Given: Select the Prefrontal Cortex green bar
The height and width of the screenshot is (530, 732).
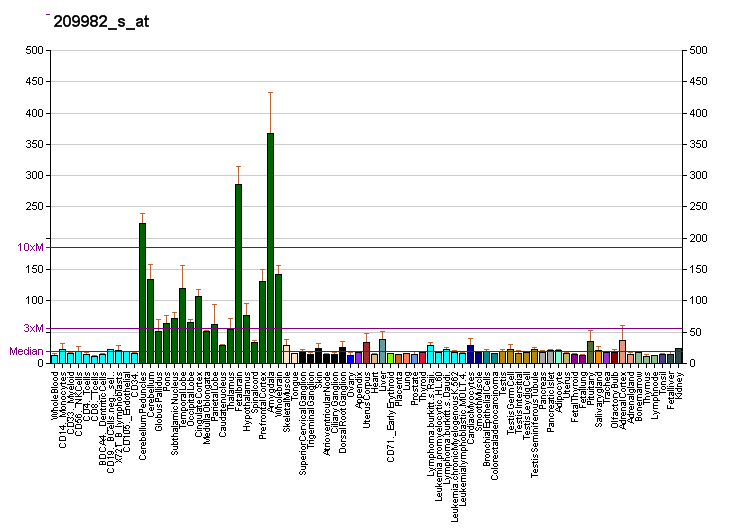Looking at the screenshot, I should pos(262,322).
